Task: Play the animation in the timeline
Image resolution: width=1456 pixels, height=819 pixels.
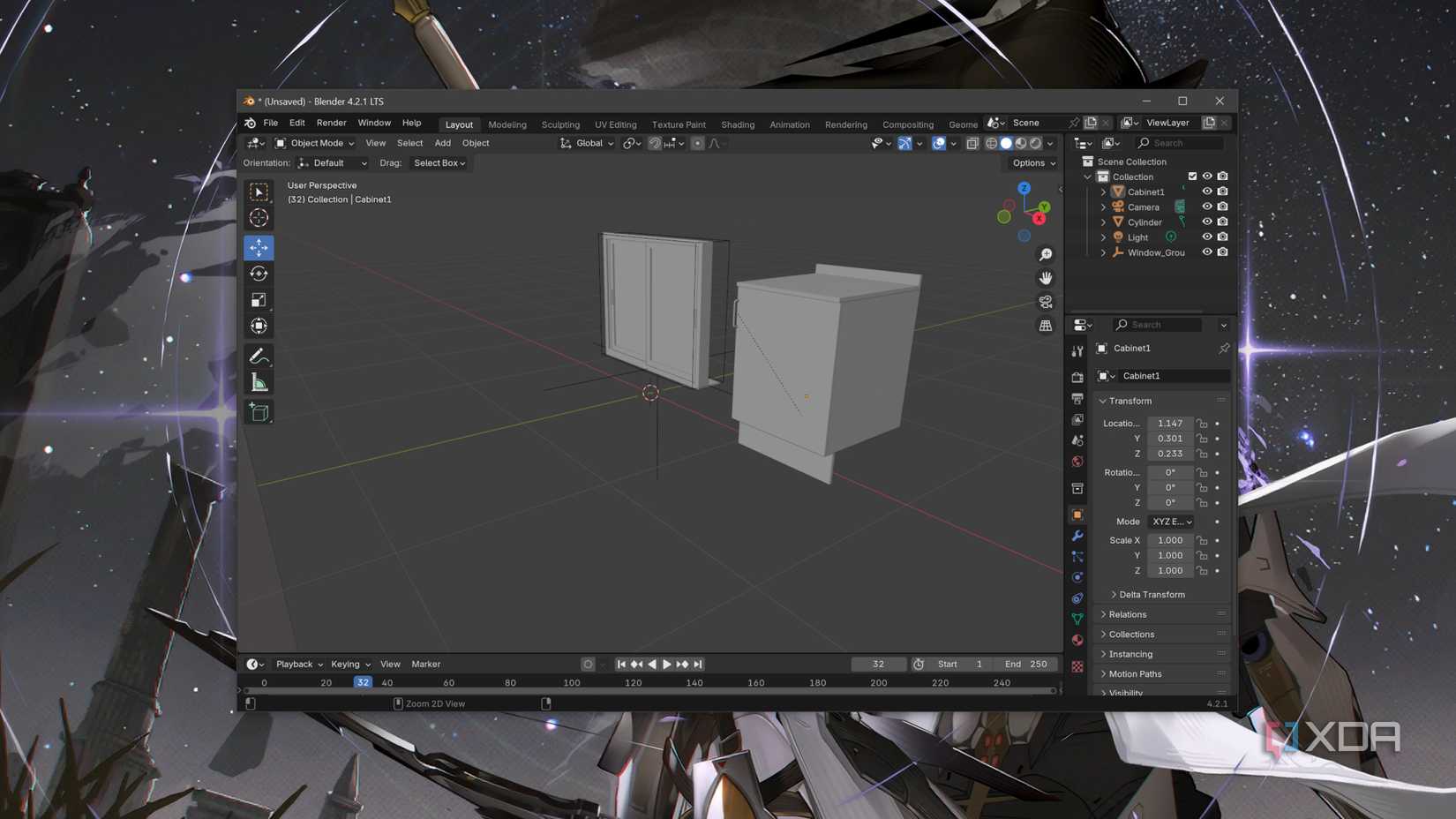Action: (667, 664)
